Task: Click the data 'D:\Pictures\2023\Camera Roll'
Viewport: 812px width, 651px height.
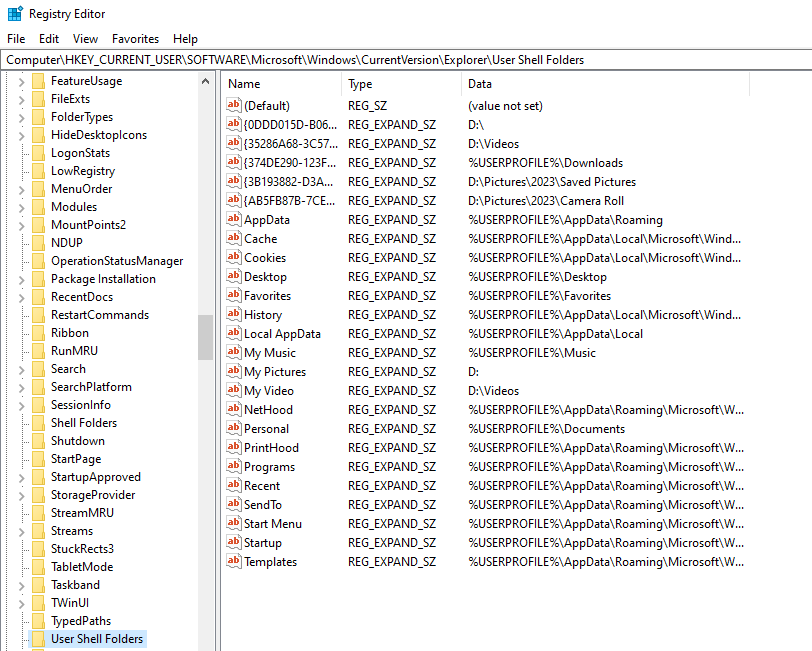Action: [546, 200]
